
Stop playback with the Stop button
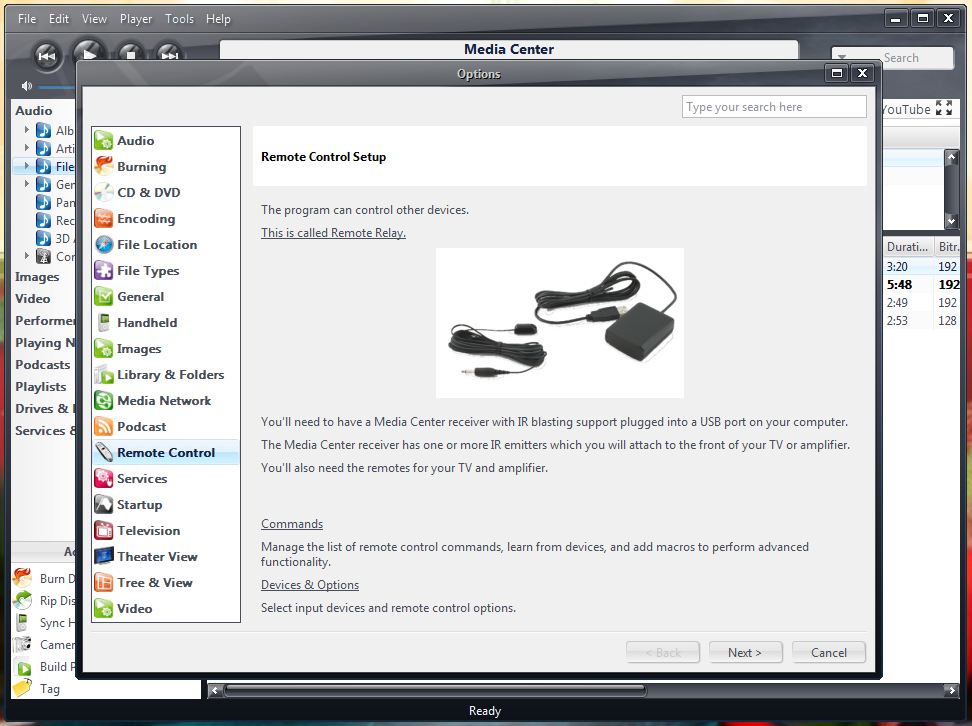click(130, 51)
